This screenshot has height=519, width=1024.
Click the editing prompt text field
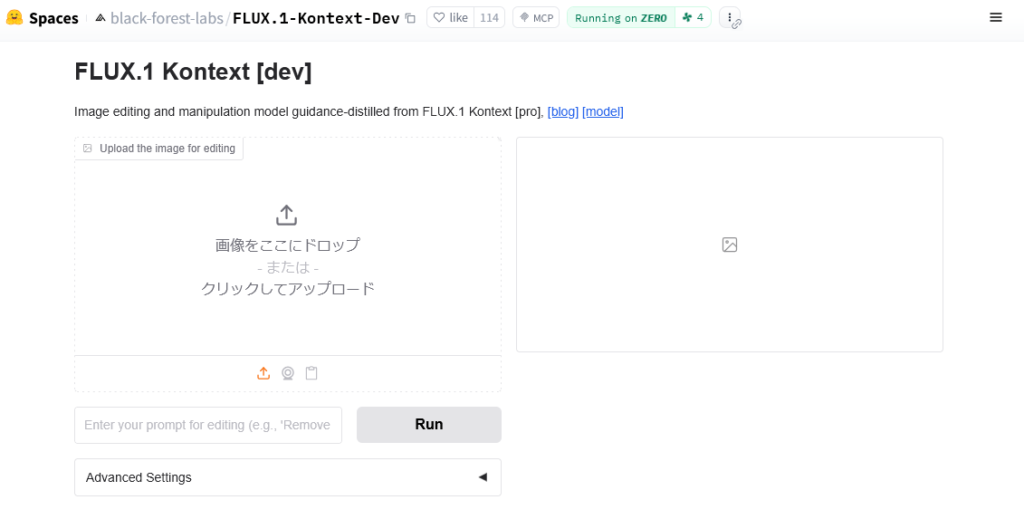pos(208,425)
